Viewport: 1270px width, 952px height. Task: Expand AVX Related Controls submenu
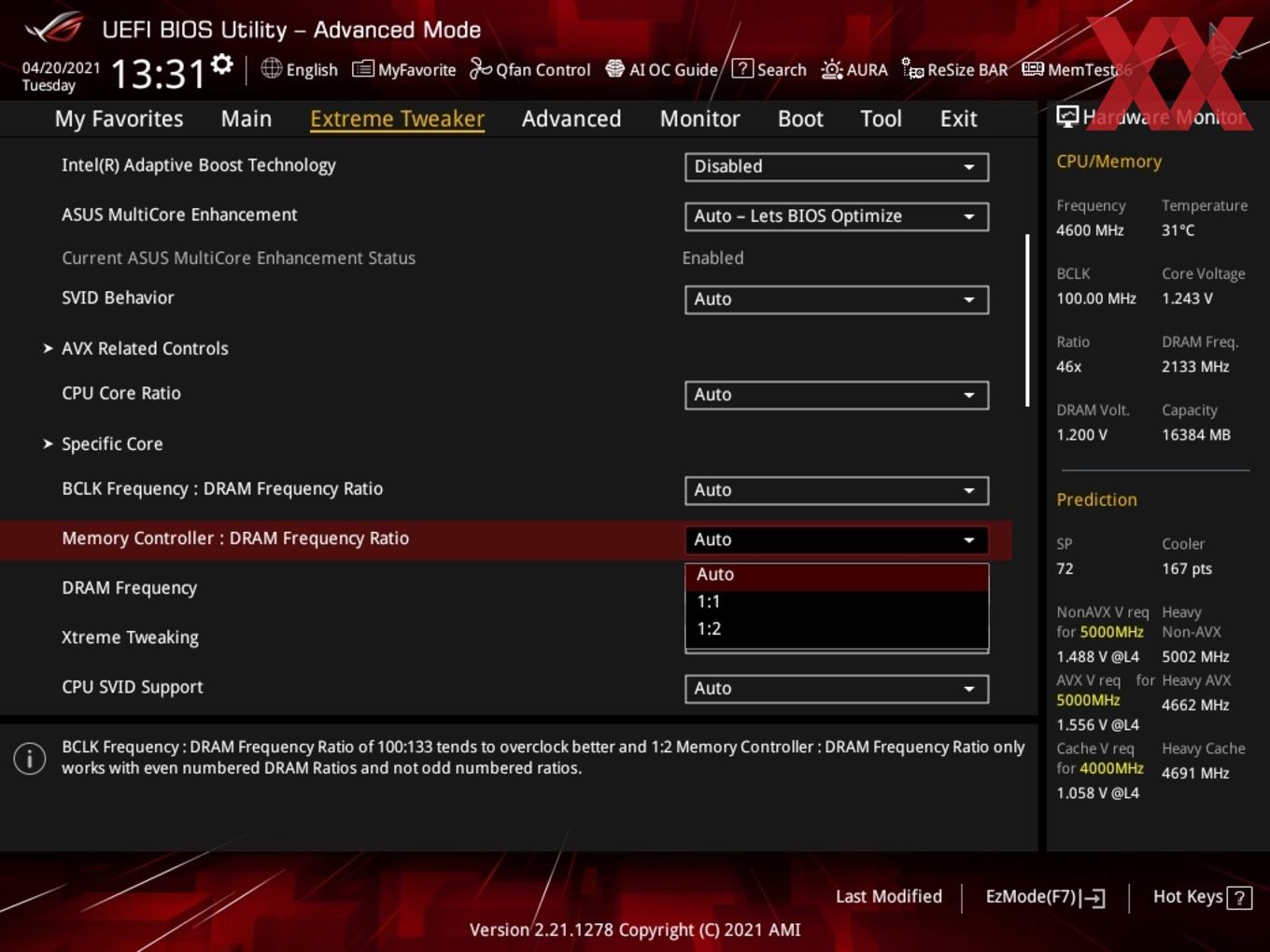tap(145, 348)
